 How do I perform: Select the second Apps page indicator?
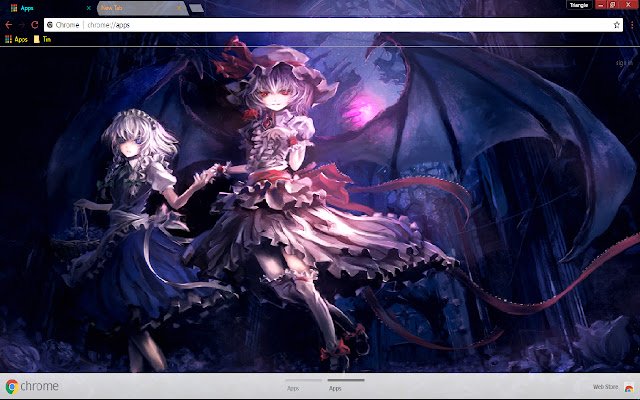(x=346, y=384)
